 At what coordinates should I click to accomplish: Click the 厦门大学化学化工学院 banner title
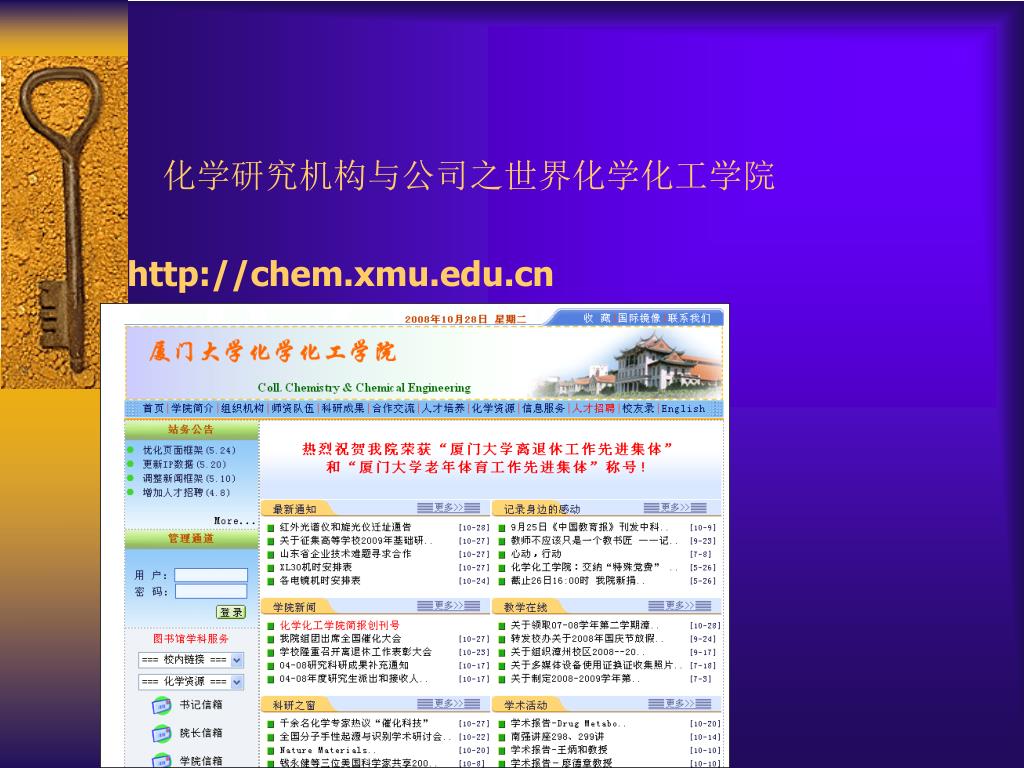pyautogui.click(x=272, y=351)
